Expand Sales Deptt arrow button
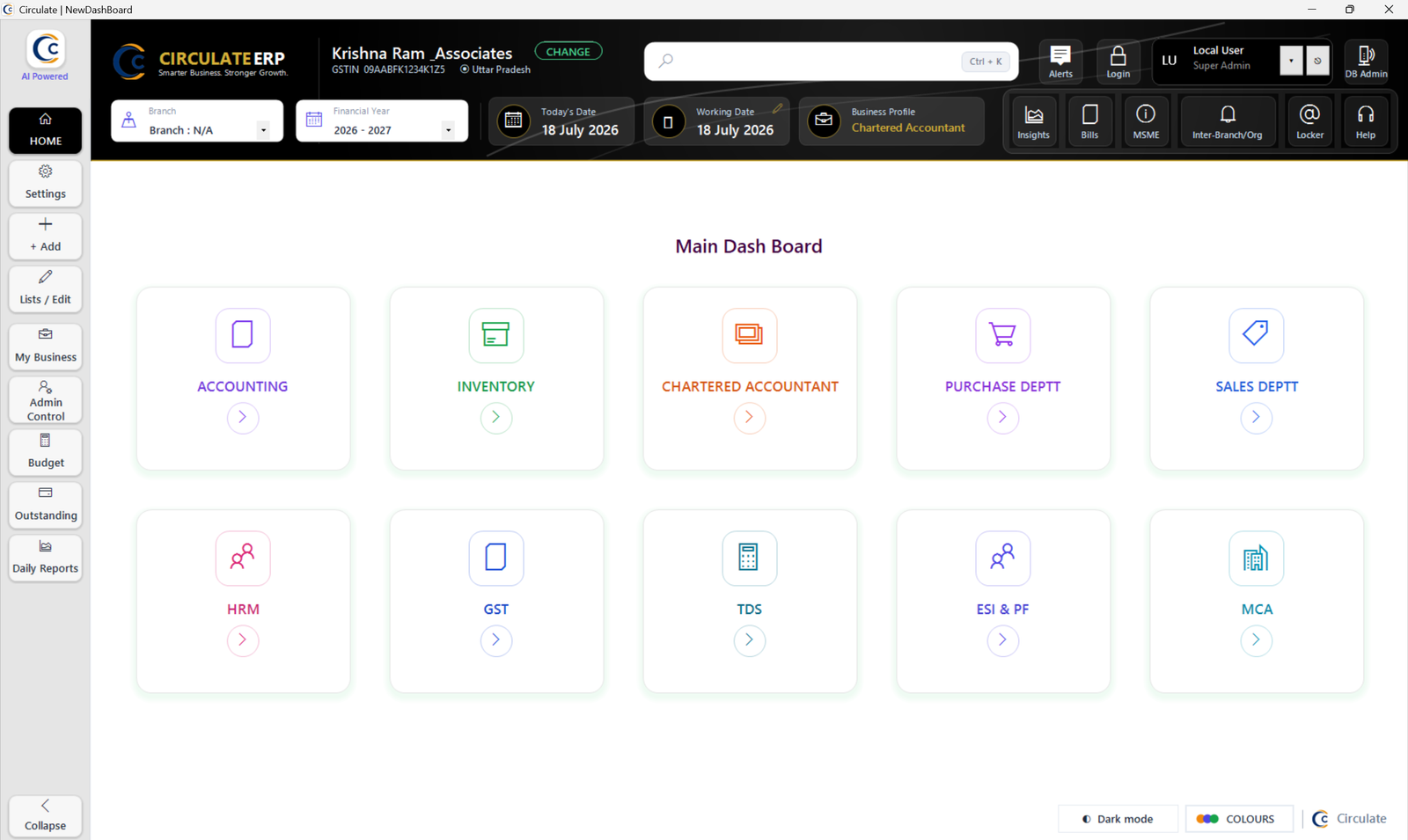Image resolution: width=1408 pixels, height=840 pixels. tap(1257, 418)
